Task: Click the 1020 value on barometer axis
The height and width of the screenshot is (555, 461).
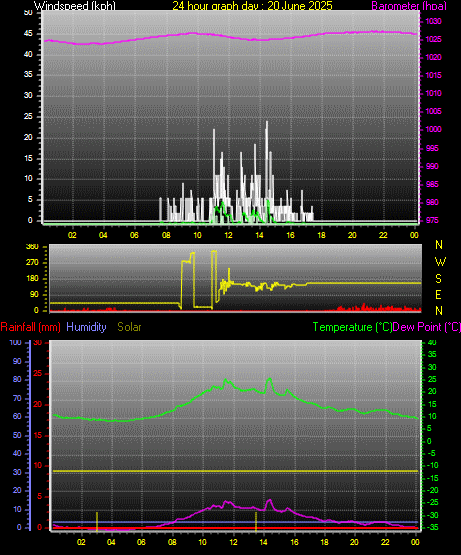Action: [433, 57]
